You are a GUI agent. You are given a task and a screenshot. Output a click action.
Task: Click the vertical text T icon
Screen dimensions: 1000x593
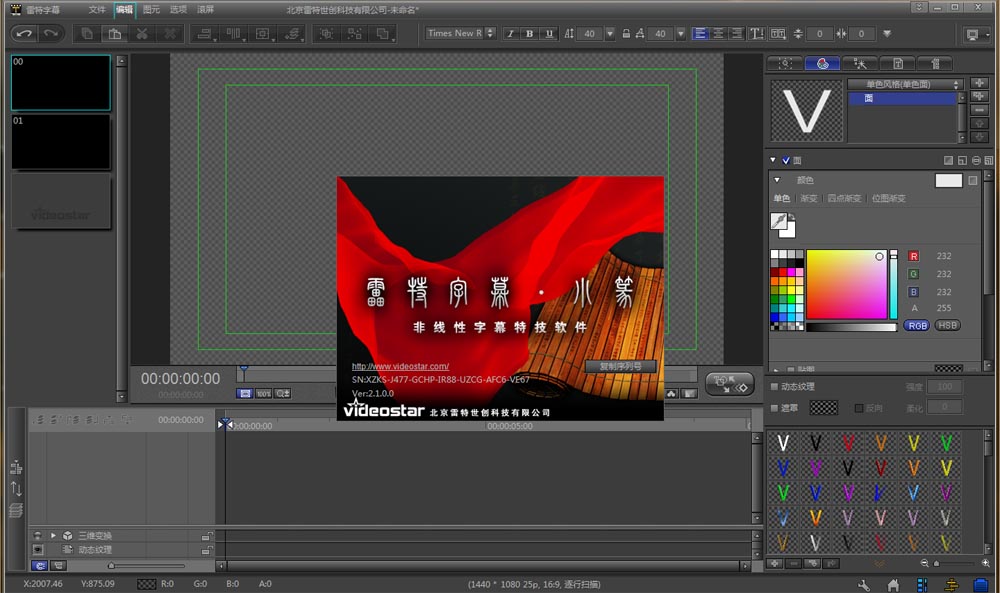757,34
